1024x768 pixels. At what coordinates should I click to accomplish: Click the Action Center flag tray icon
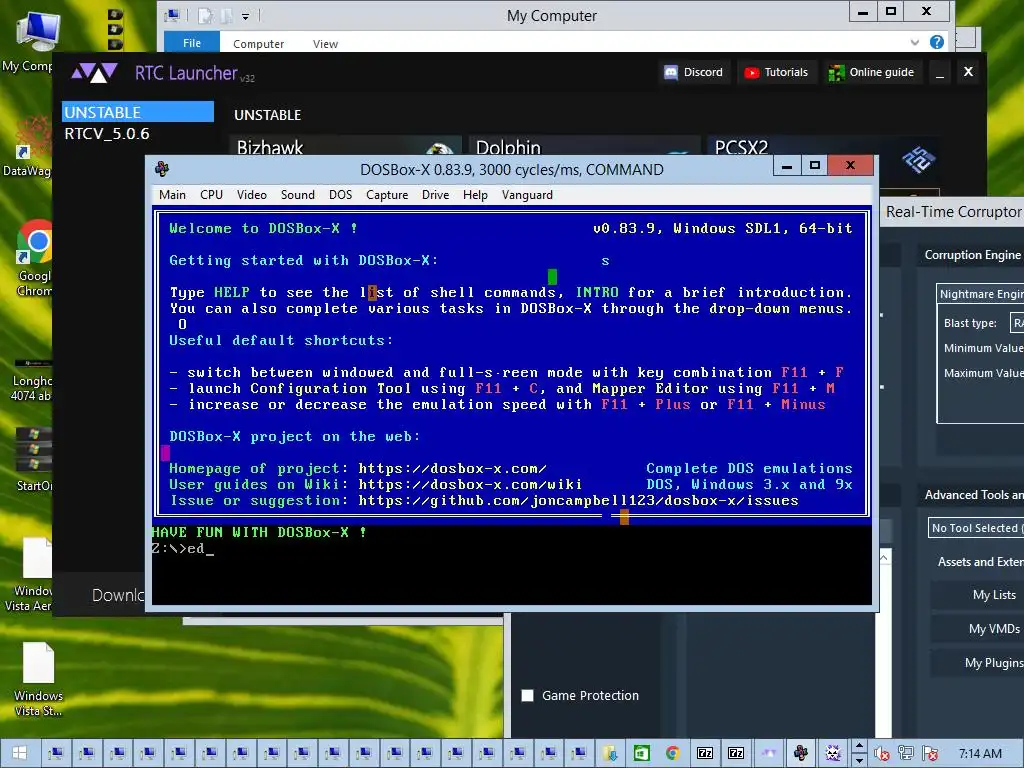click(x=931, y=754)
